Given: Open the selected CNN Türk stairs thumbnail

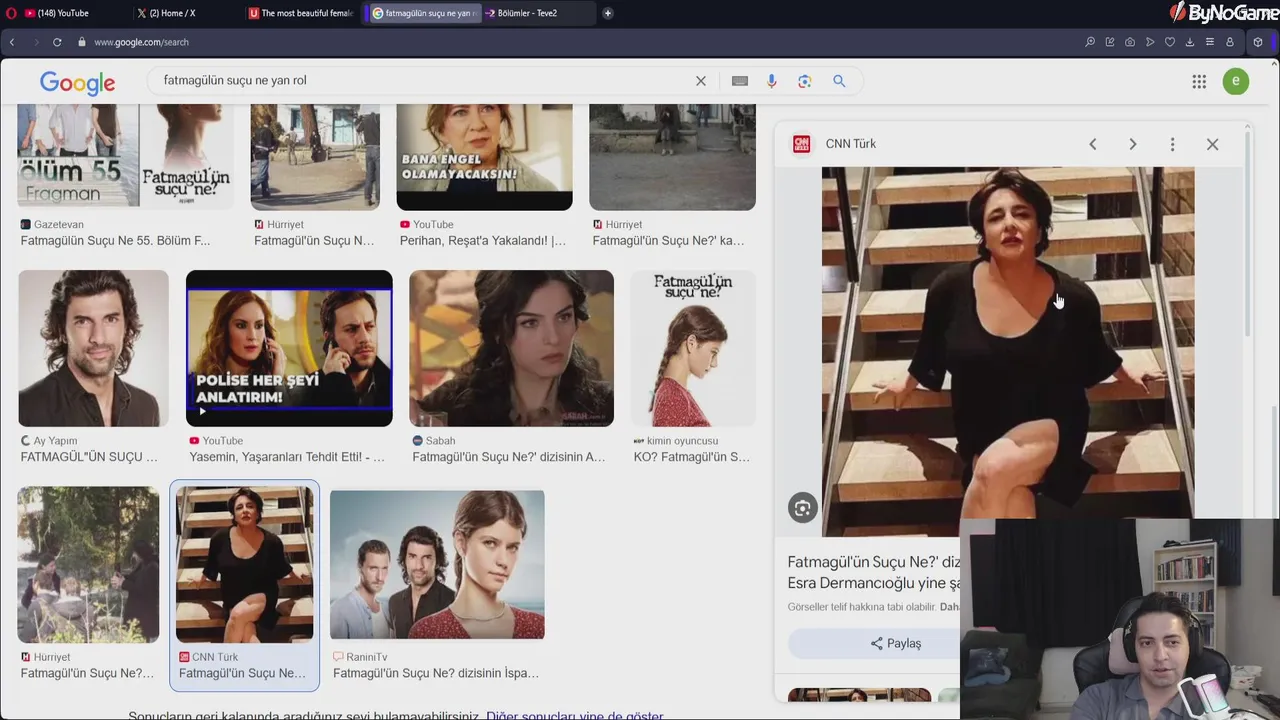Looking at the screenshot, I should pyautogui.click(x=244, y=564).
